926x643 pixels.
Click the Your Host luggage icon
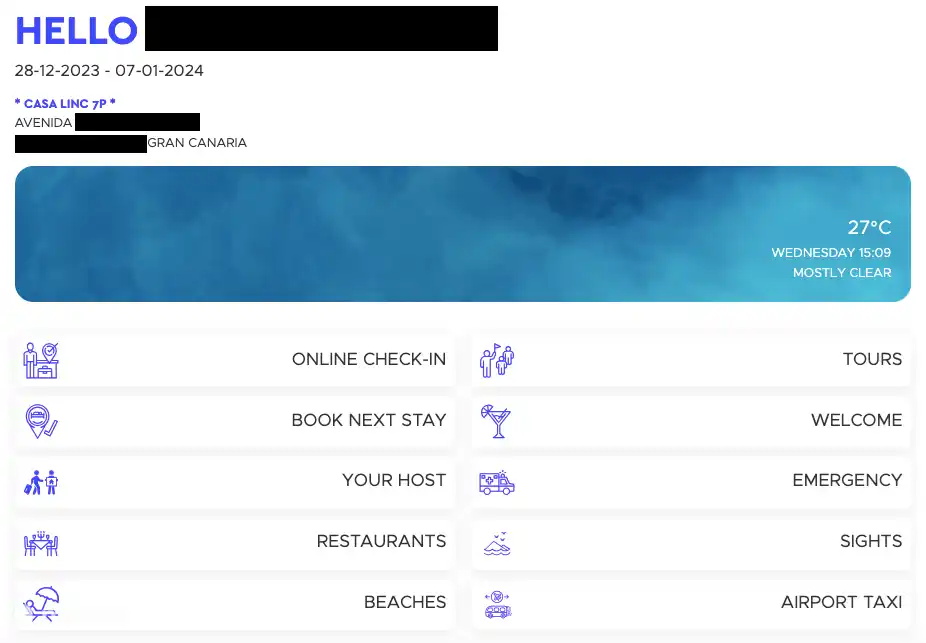41,482
